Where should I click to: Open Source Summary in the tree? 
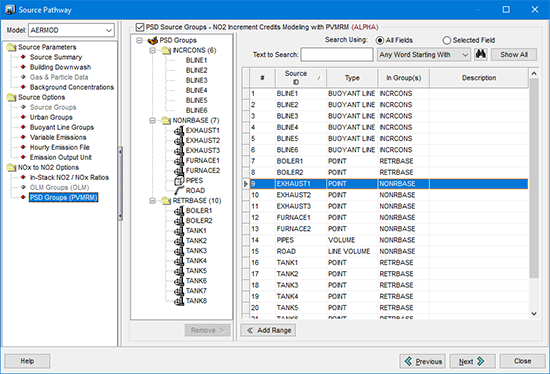point(56,57)
